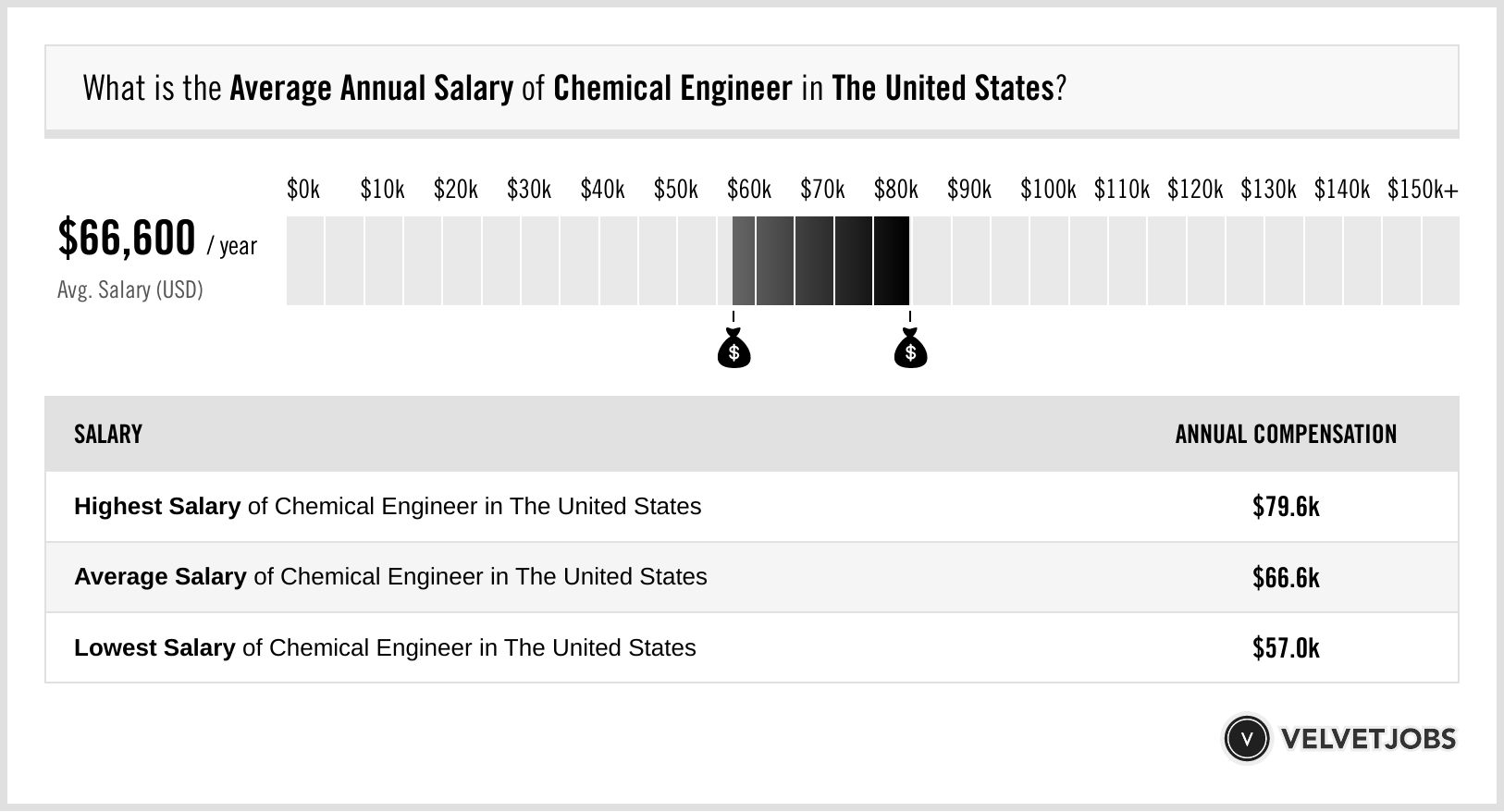Screen dimensions: 1504x812
Task: Click the $66,600 average salary figure
Action: pyautogui.click(x=127, y=238)
